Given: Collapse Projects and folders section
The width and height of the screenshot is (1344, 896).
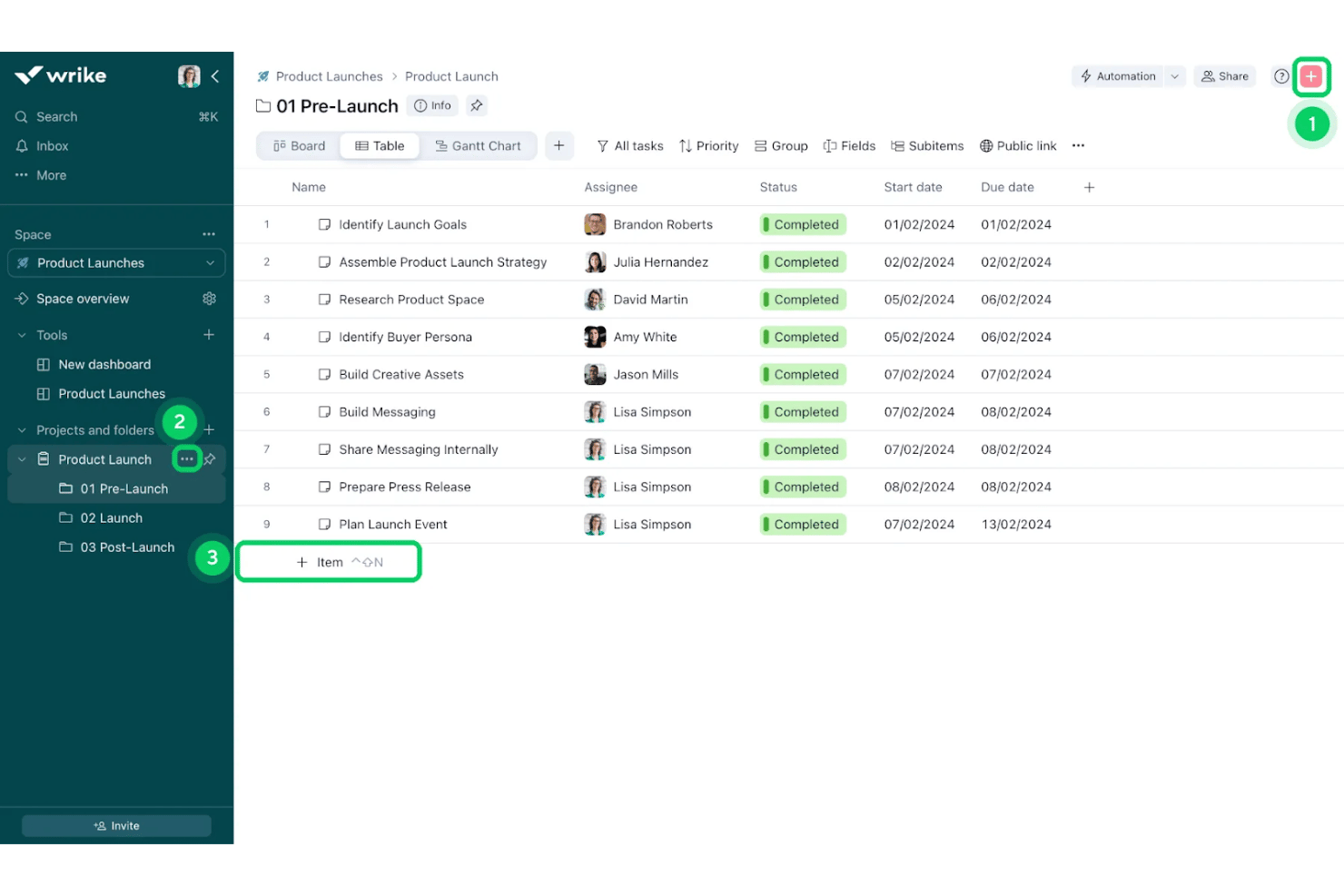Looking at the screenshot, I should click(22, 429).
